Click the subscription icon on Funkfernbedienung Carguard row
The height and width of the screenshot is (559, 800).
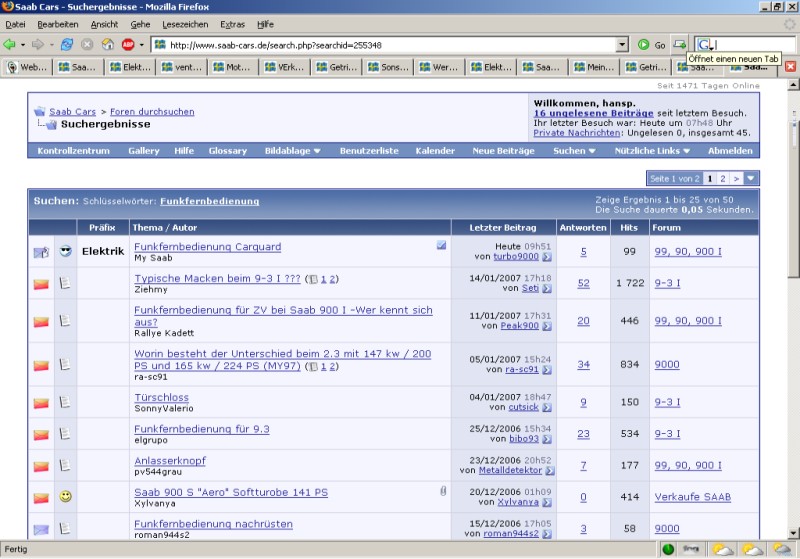coord(441,245)
